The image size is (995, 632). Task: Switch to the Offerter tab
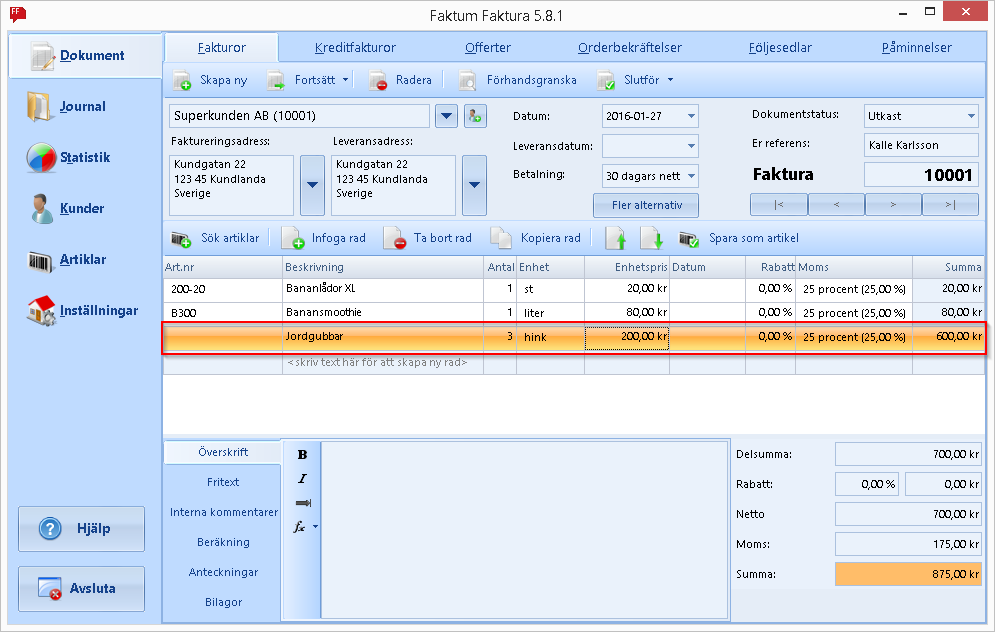(x=487, y=48)
